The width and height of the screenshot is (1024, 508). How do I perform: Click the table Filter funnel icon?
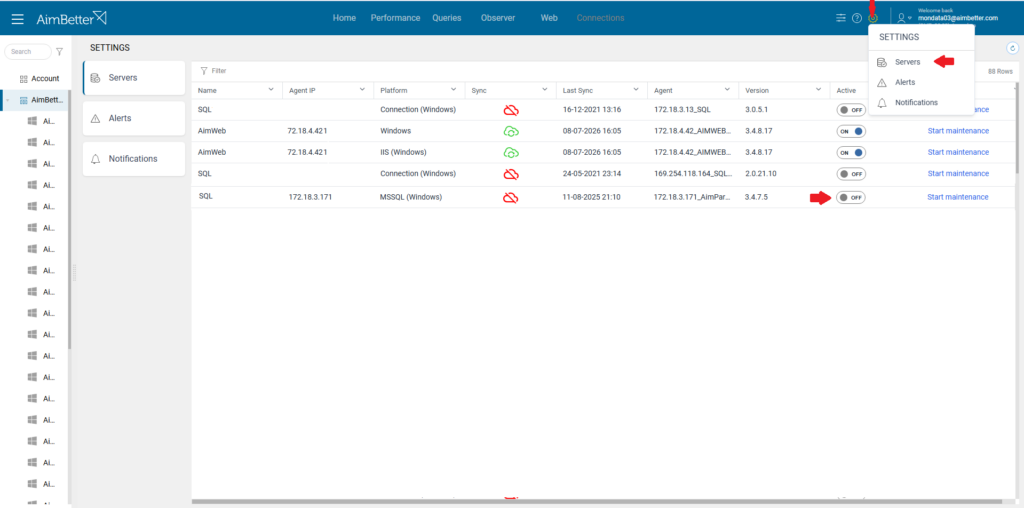coord(204,71)
